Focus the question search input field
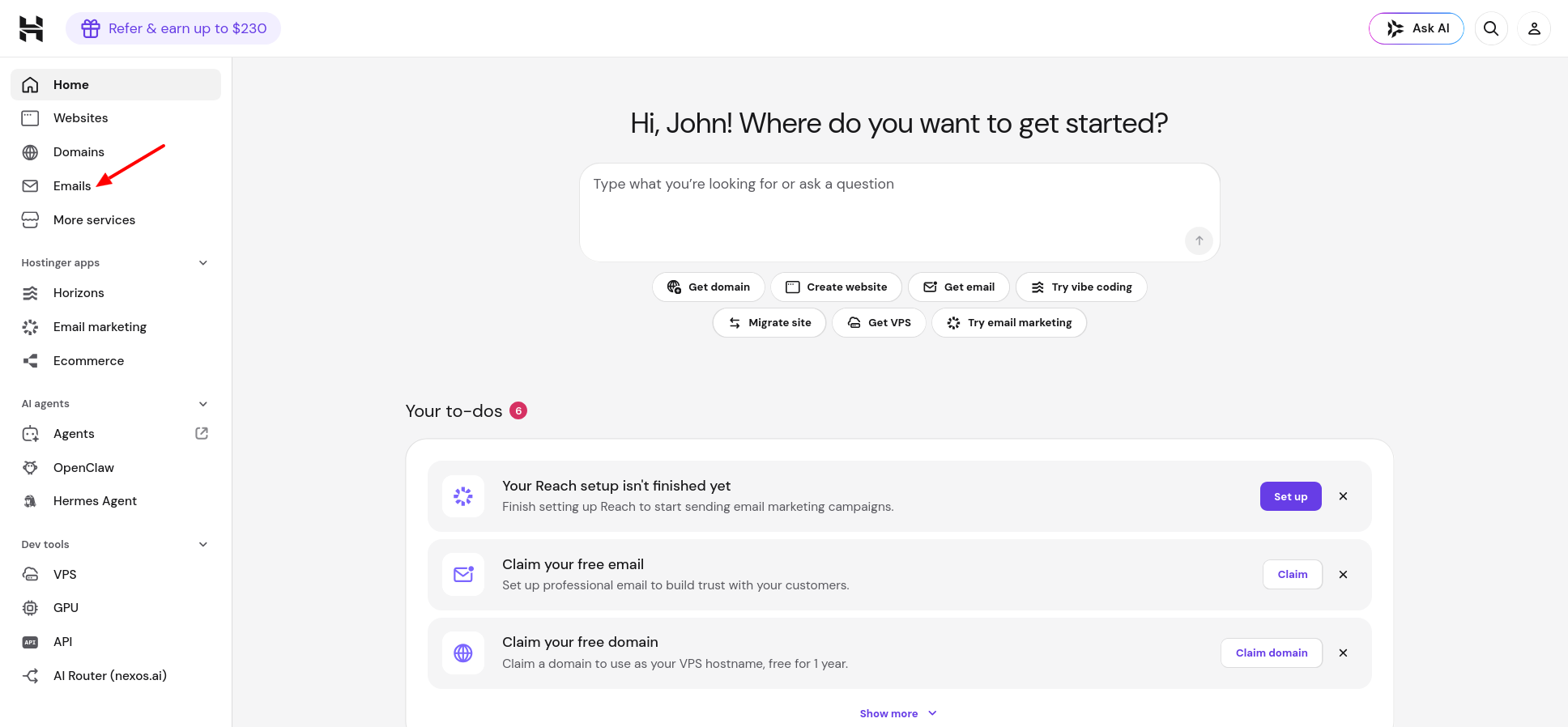Screen dimensions: 1568x727 tap(899, 212)
